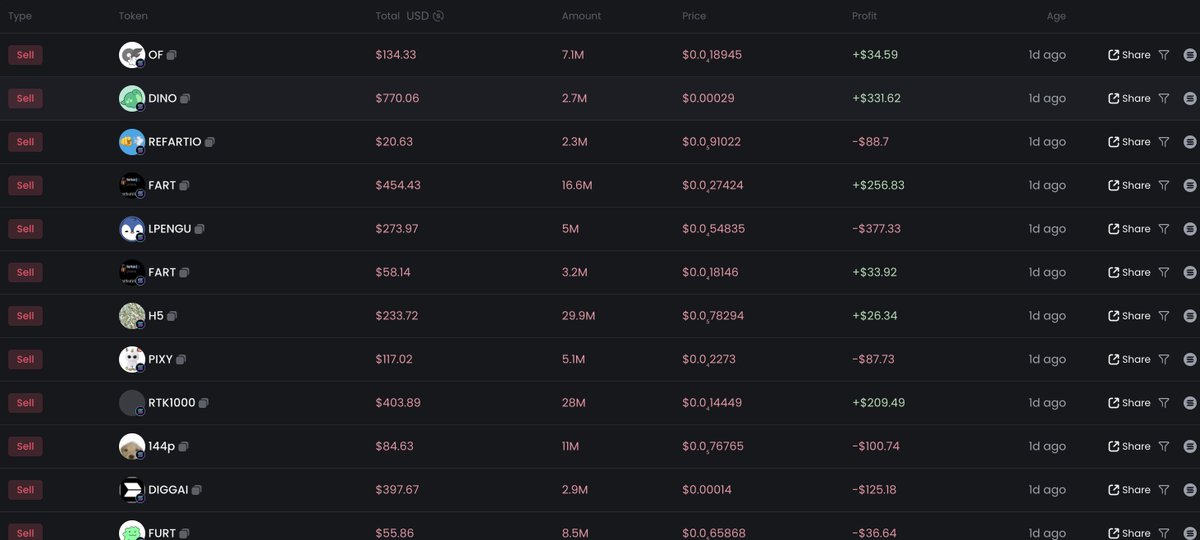This screenshot has height=540, width=1200.
Task: Select the 16.6M amount value
Action: [578, 186]
